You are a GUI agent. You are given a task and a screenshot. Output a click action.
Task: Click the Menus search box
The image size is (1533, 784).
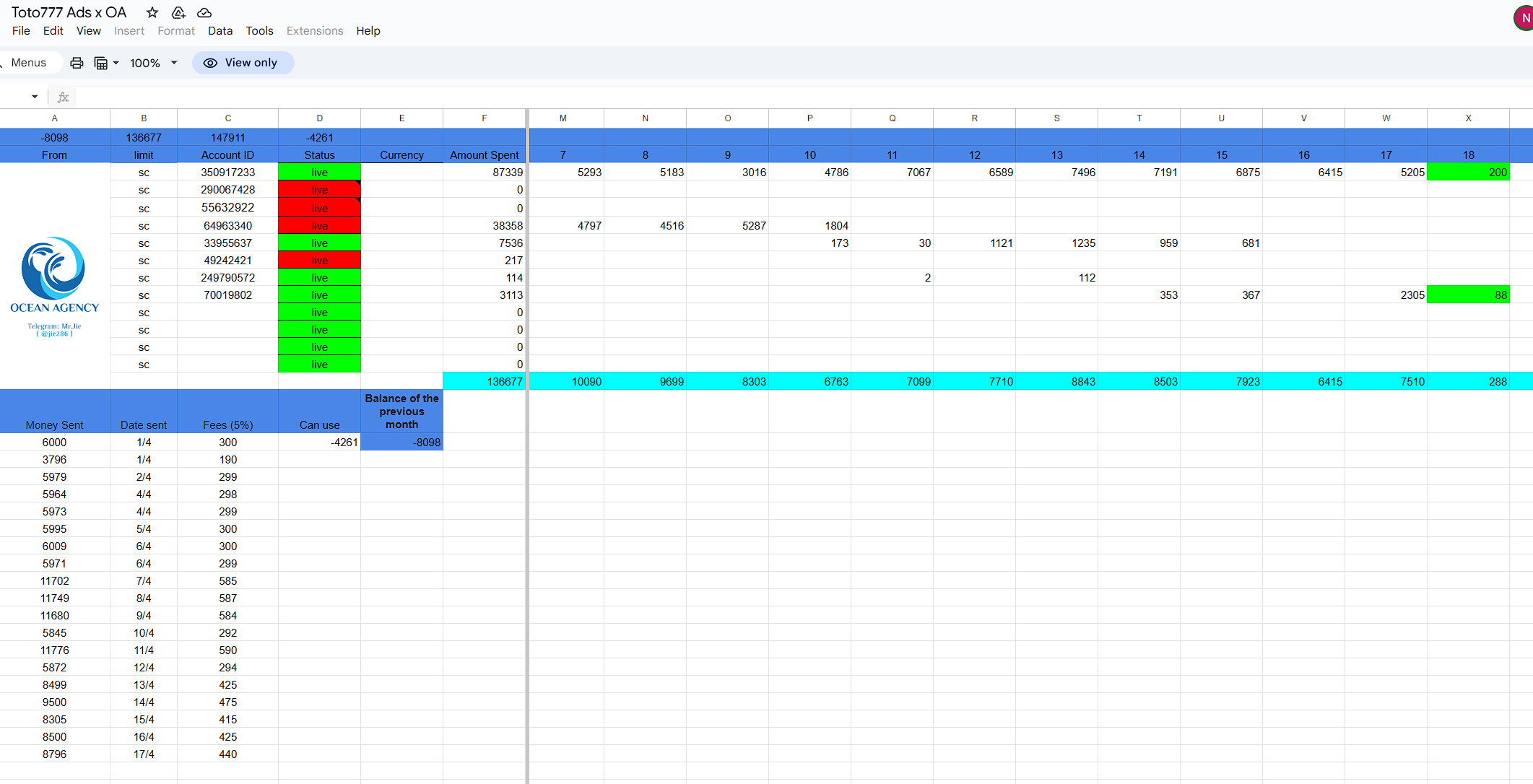(x=29, y=63)
